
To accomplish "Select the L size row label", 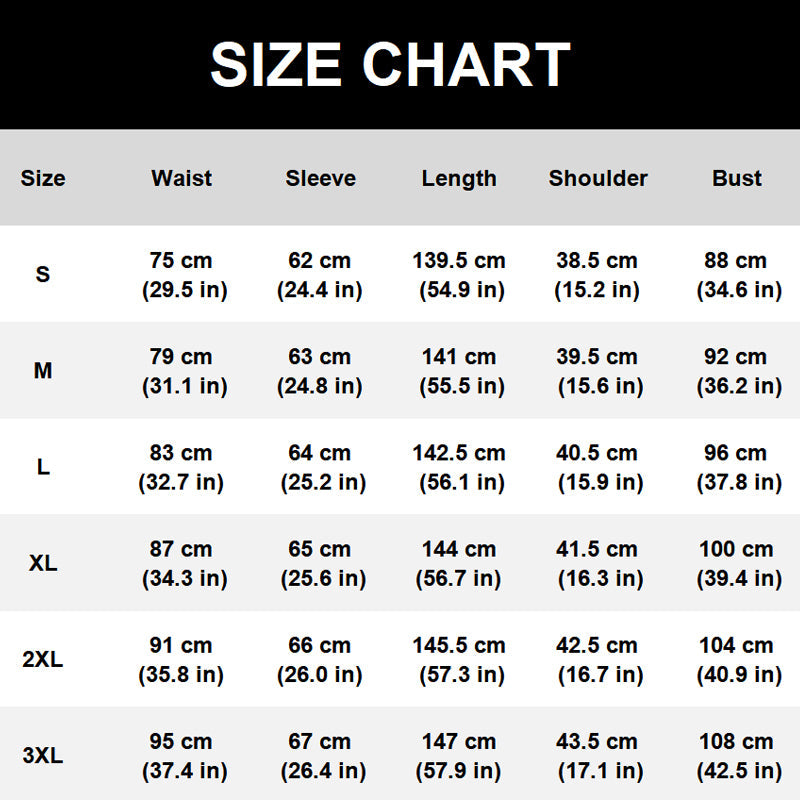I will [x=43, y=467].
